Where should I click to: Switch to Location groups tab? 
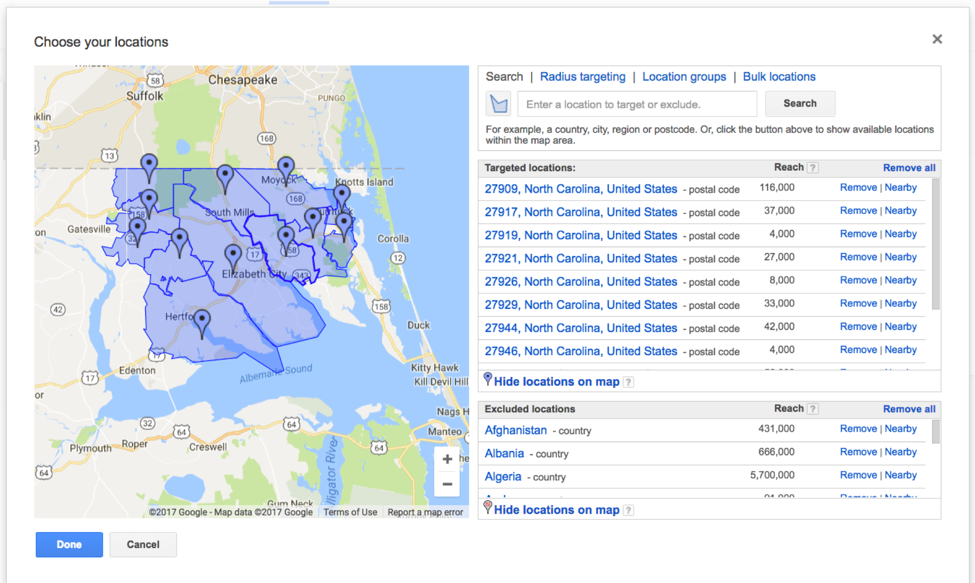coord(684,76)
